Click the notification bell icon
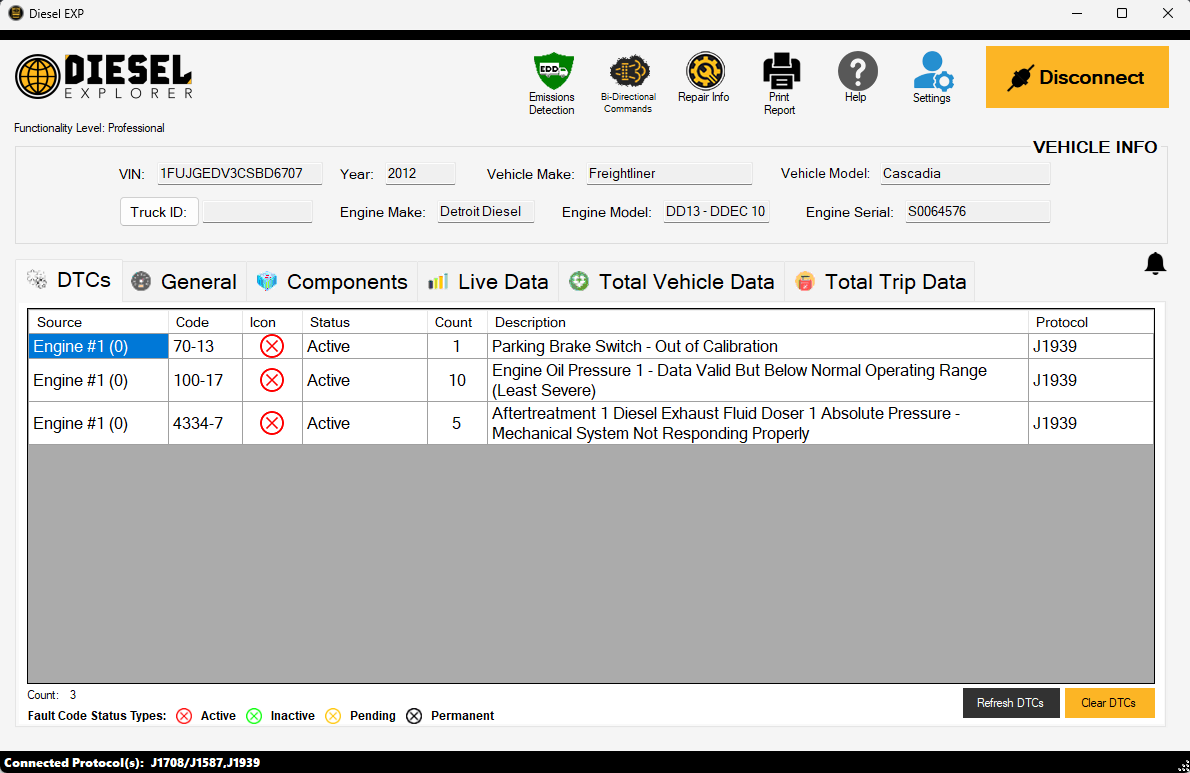This screenshot has height=773, width=1190. (x=1155, y=263)
